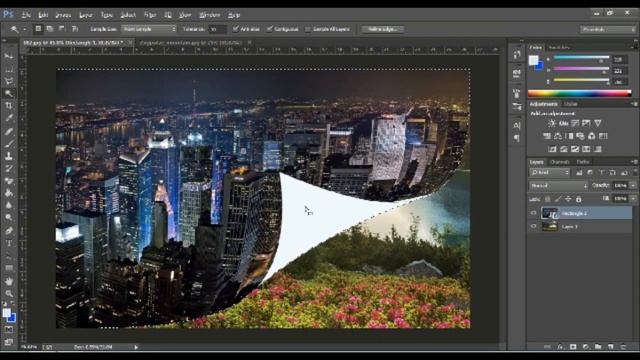The height and width of the screenshot is (360, 640).
Task: Toggle Quick Mask mode icon
Action: click(x=9, y=329)
